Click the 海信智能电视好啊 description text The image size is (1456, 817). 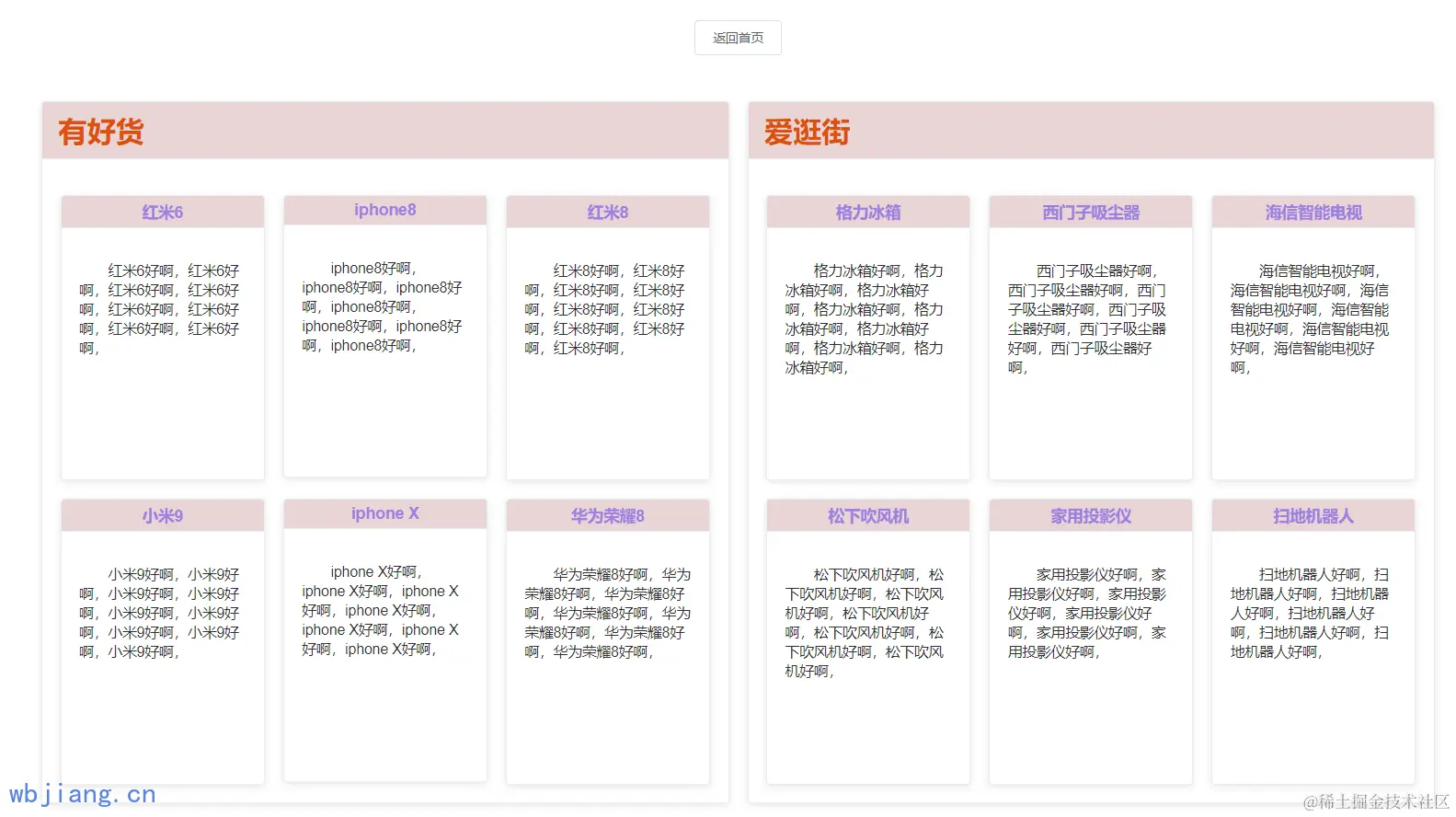1310,319
